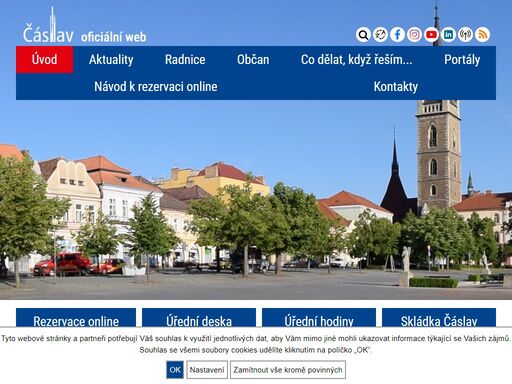
Task: Go to the Úvod menu item
Action: point(45,60)
